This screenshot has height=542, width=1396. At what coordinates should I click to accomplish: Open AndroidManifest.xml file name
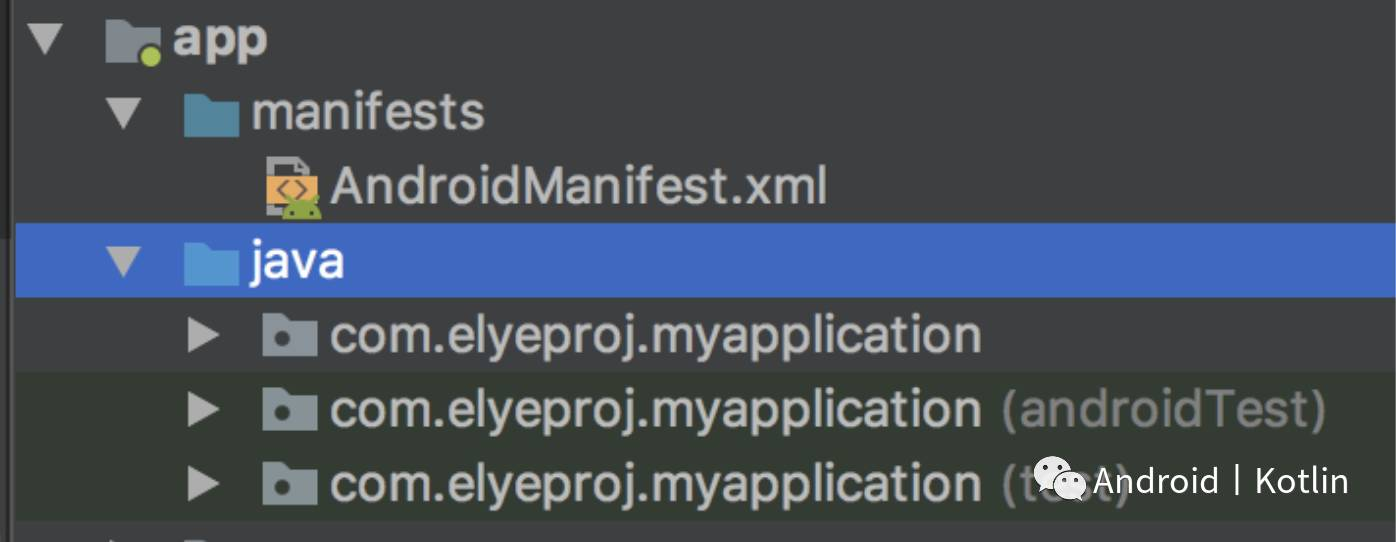click(578, 187)
